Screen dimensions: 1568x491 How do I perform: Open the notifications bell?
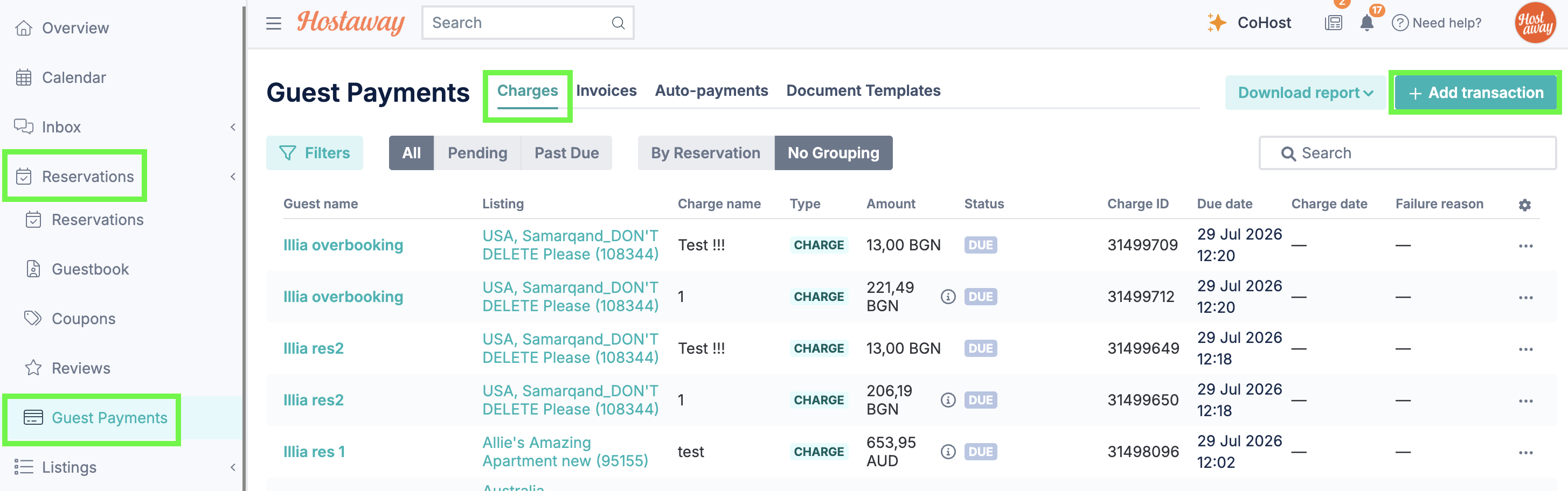[1367, 23]
